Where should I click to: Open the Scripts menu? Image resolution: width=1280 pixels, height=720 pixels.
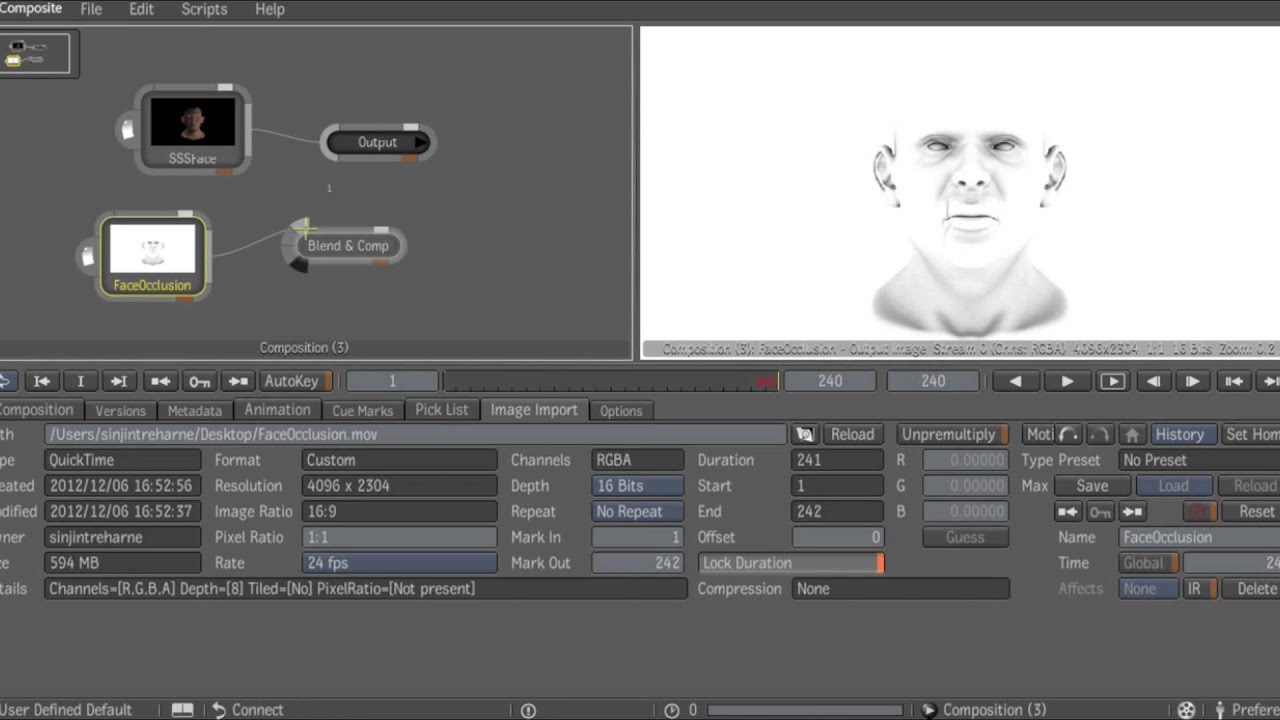click(x=204, y=9)
